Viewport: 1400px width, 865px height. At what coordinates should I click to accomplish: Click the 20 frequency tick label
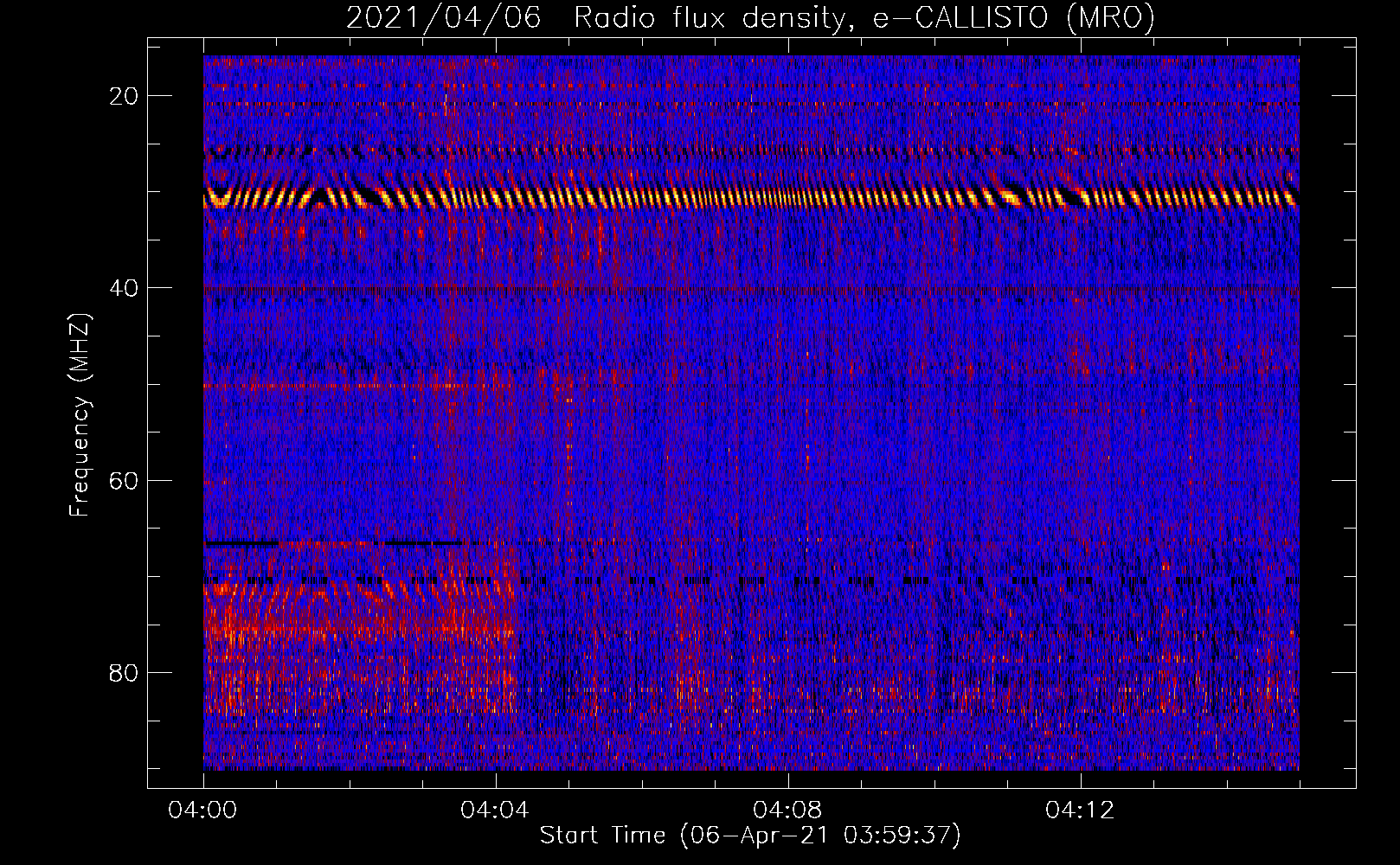click(125, 96)
